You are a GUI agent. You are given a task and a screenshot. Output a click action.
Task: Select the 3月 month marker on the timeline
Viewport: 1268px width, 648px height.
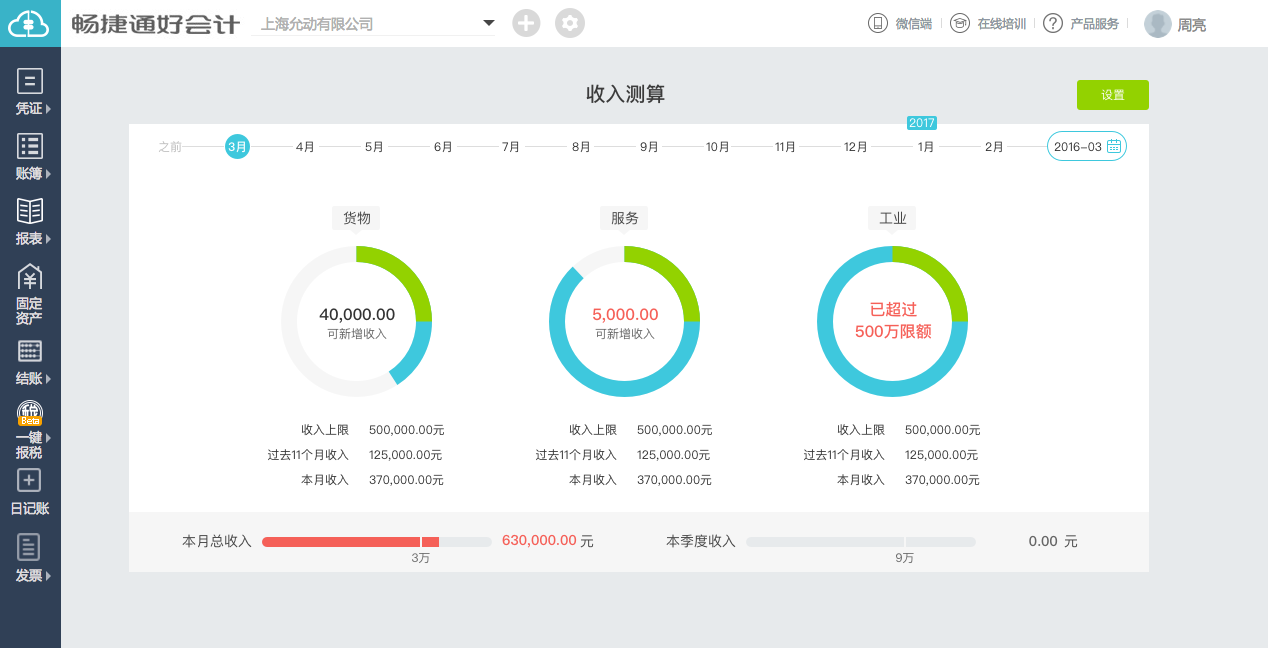coord(237,146)
